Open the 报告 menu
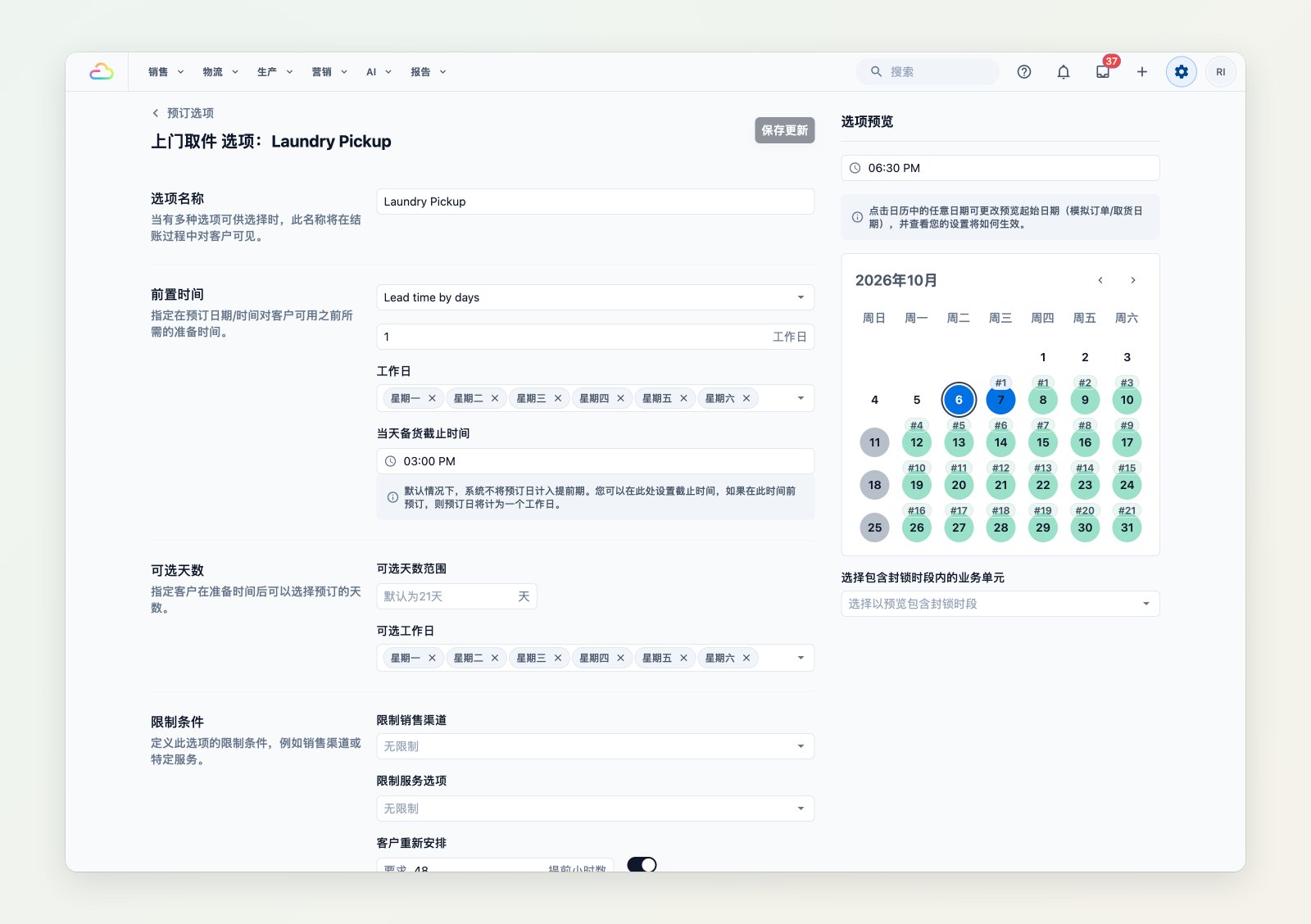The image size is (1311, 924). [429, 72]
